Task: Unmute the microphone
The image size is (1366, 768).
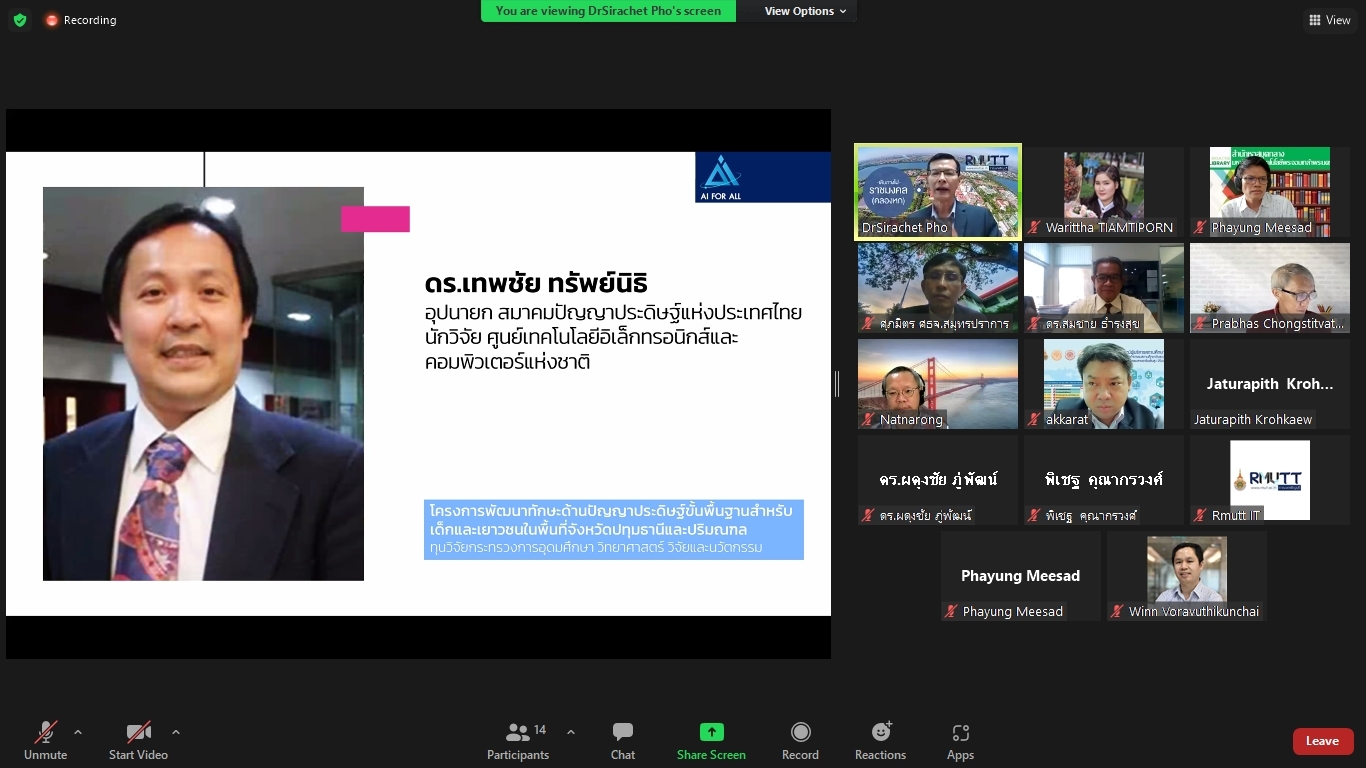Action: [x=46, y=741]
